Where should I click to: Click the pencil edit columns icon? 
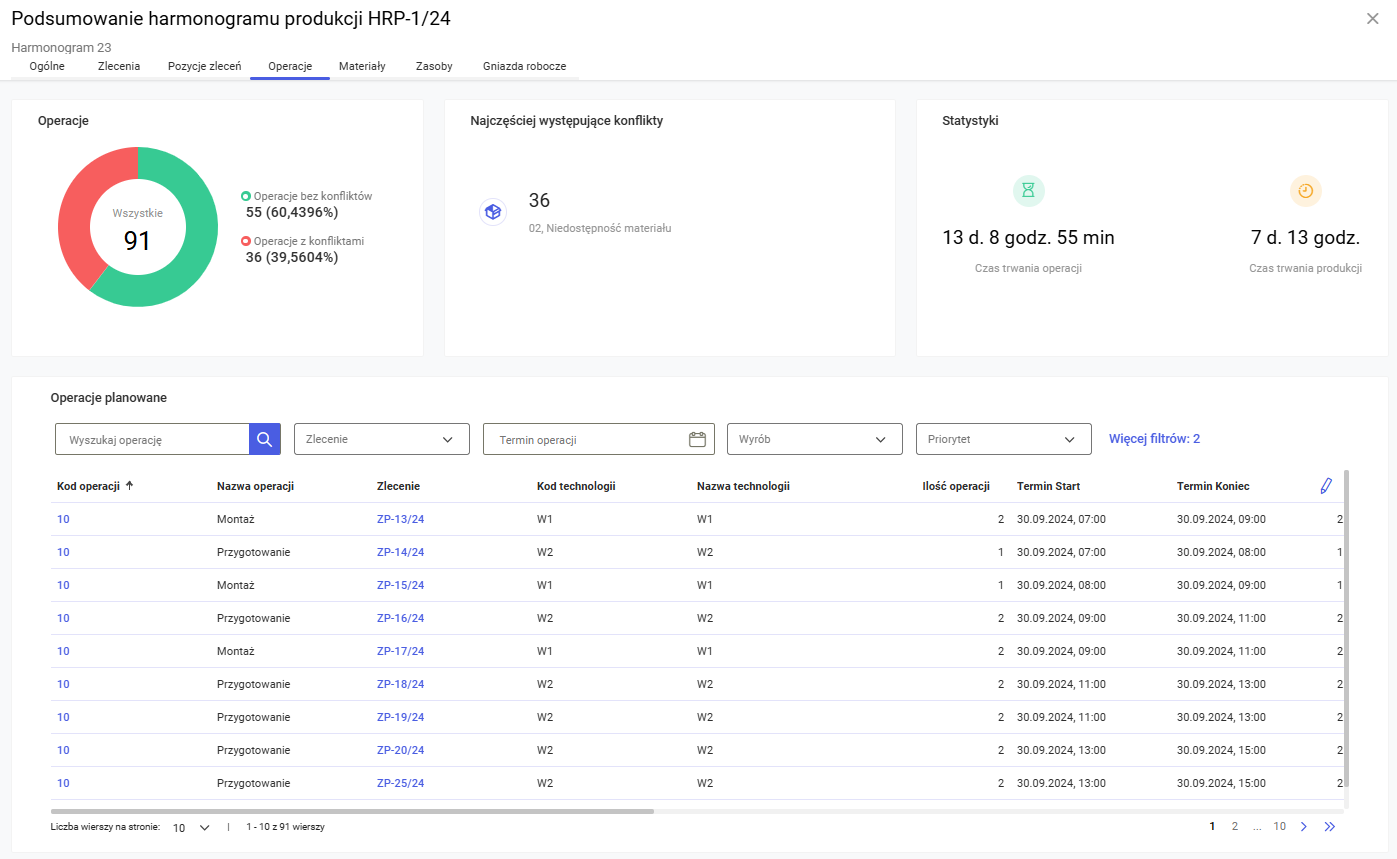(x=1326, y=486)
